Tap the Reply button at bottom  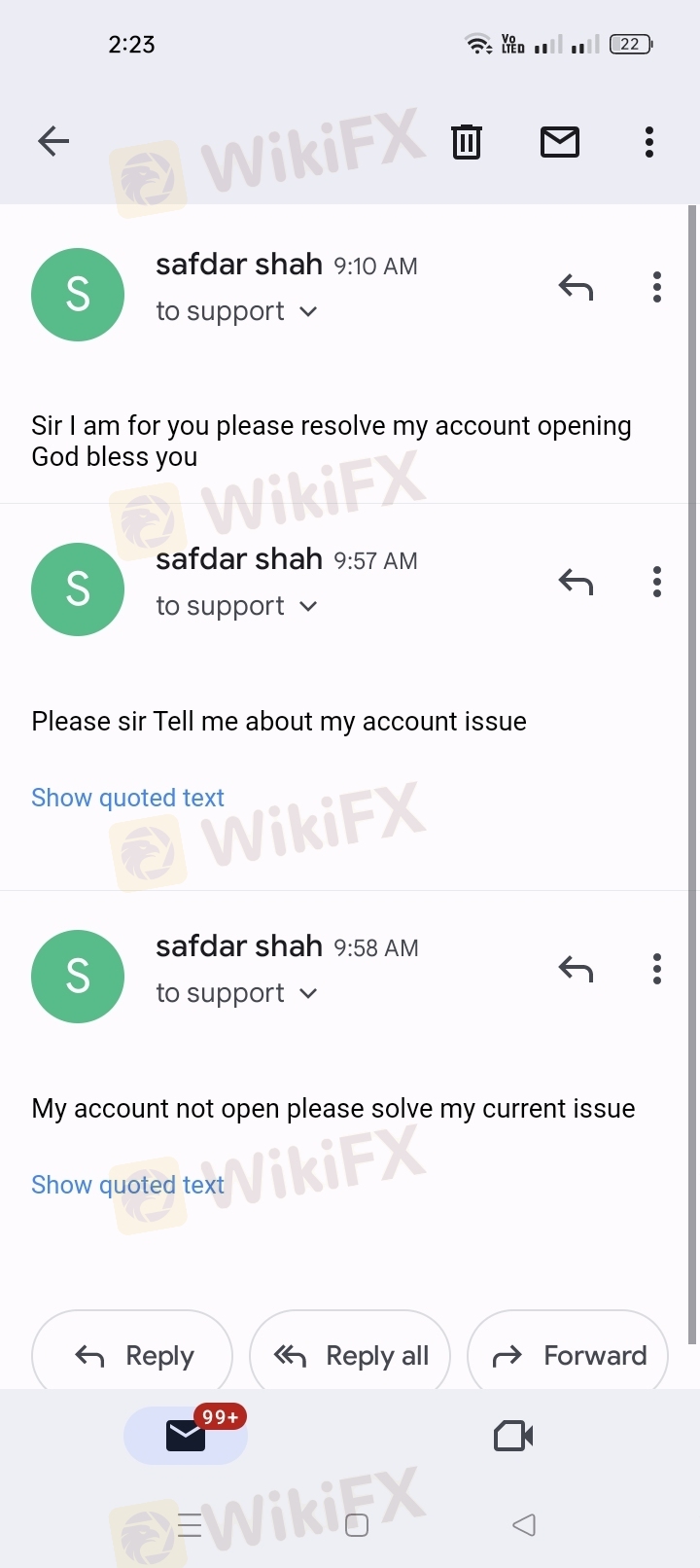(132, 1355)
